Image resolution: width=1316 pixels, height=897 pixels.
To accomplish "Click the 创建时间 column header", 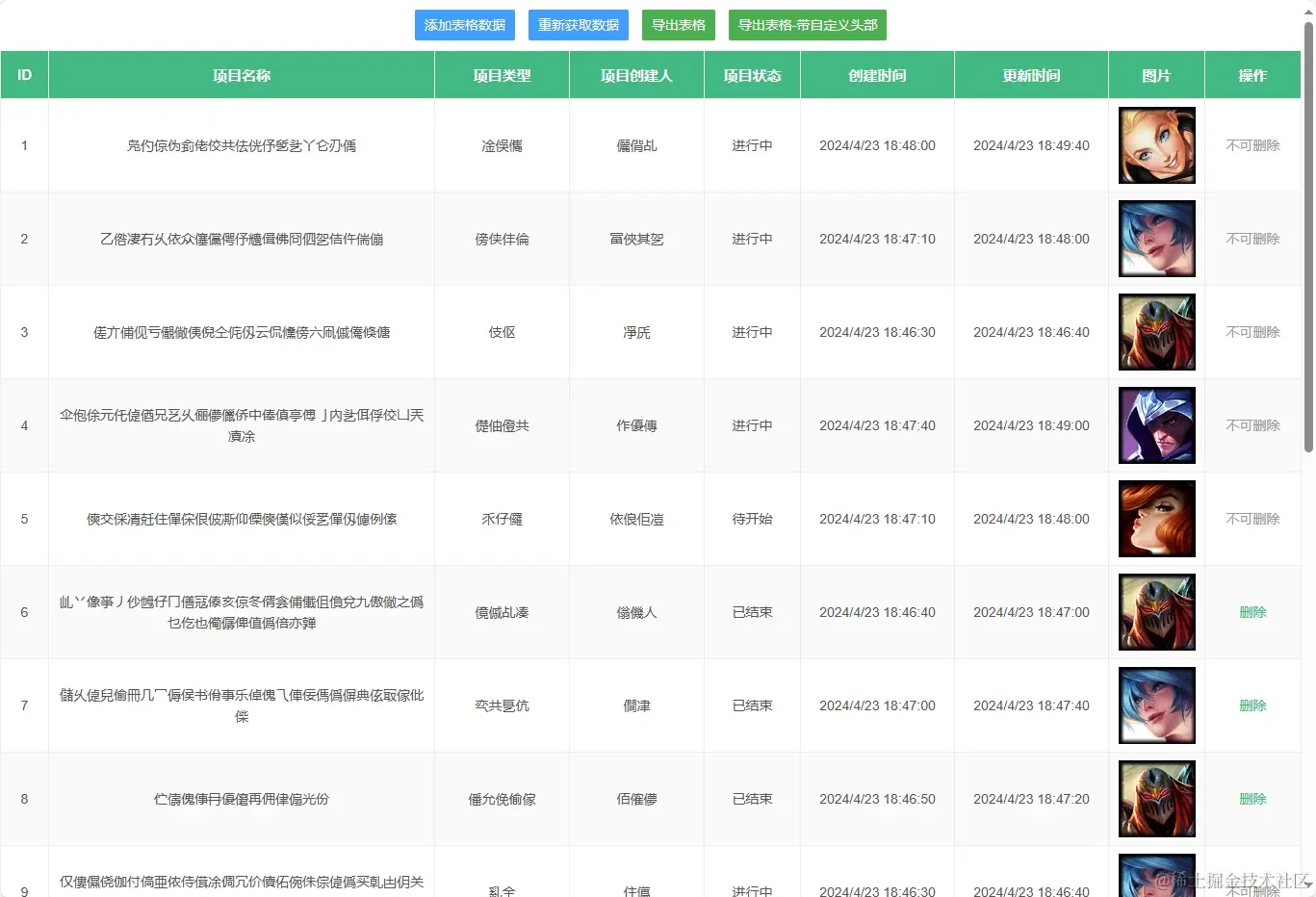I will [x=877, y=75].
